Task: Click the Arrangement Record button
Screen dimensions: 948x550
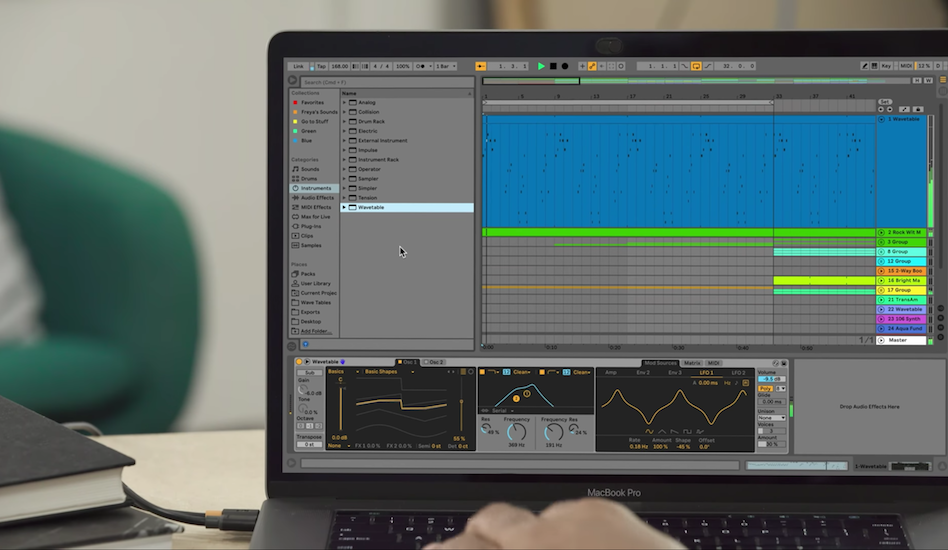Action: click(564, 66)
